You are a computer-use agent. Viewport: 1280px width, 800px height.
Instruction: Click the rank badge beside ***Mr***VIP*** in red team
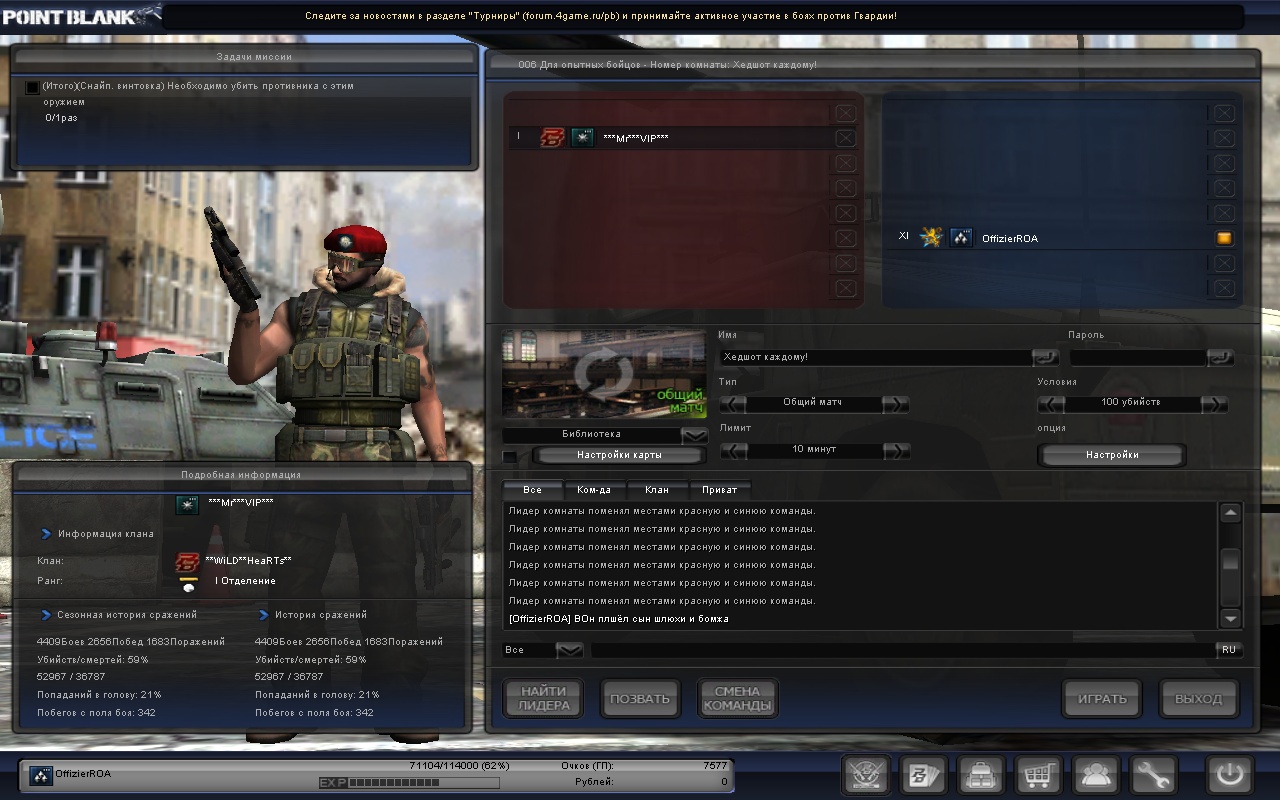pos(582,138)
